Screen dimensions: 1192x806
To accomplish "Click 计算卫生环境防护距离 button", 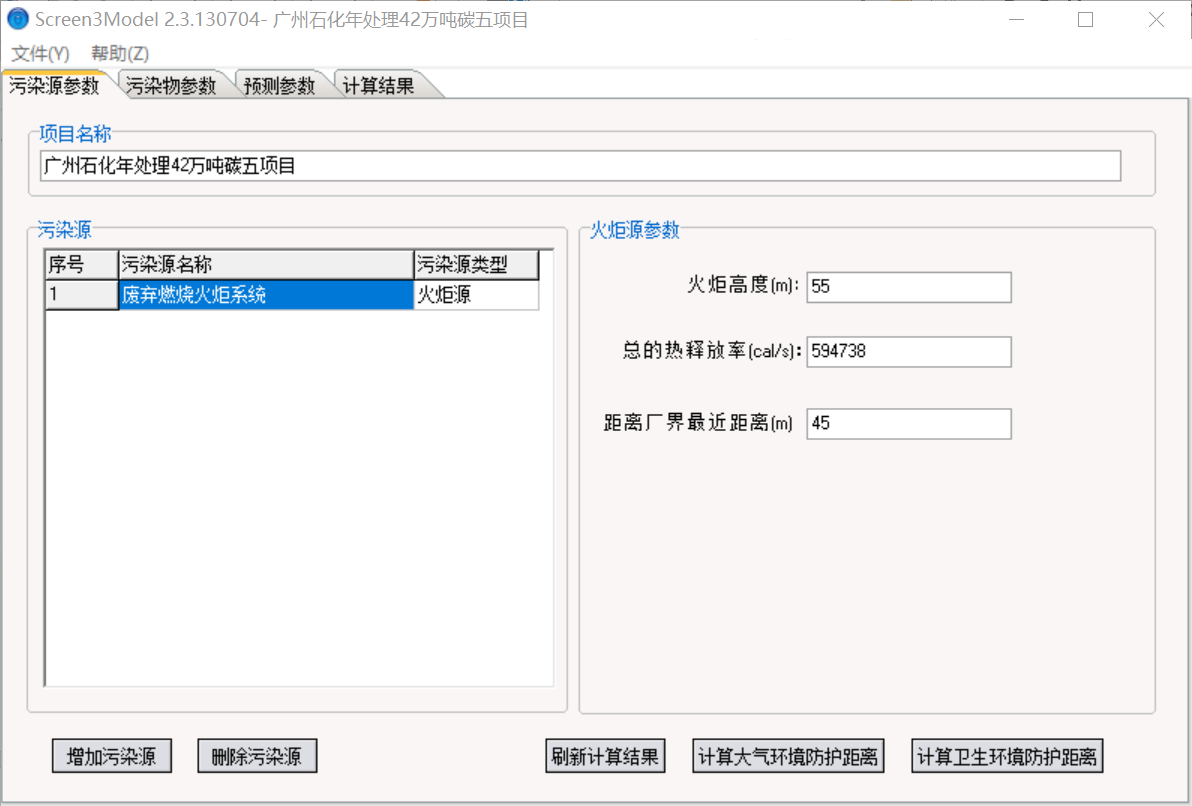I will point(1007,756).
